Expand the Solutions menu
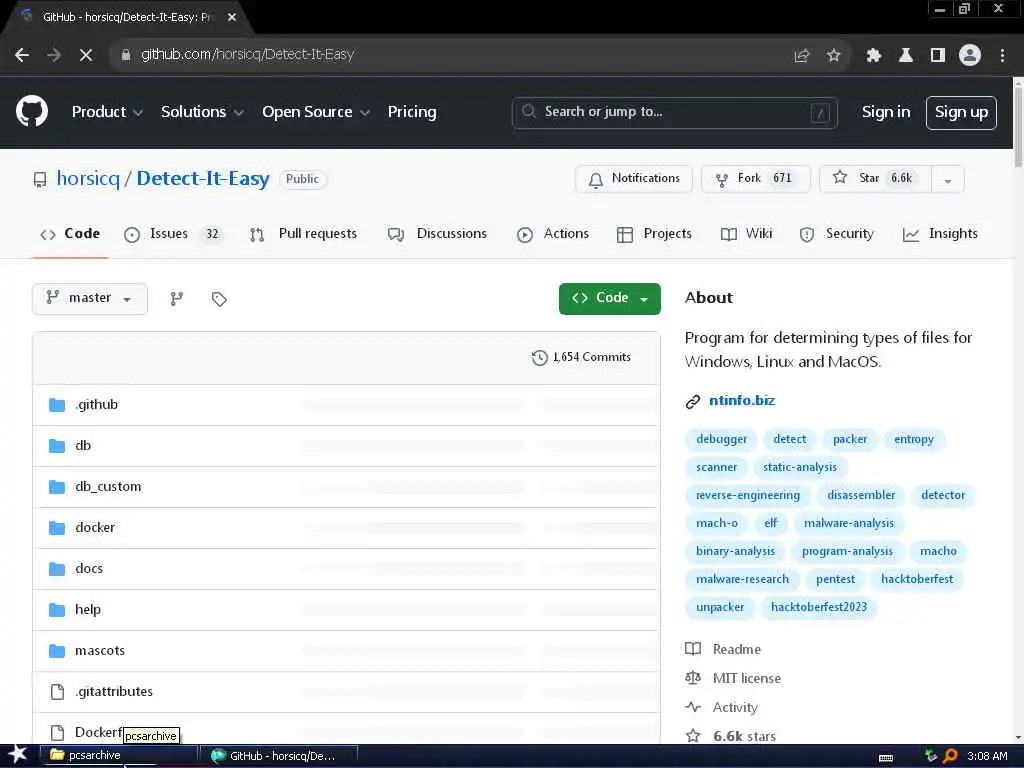1024x768 pixels. 202,112
